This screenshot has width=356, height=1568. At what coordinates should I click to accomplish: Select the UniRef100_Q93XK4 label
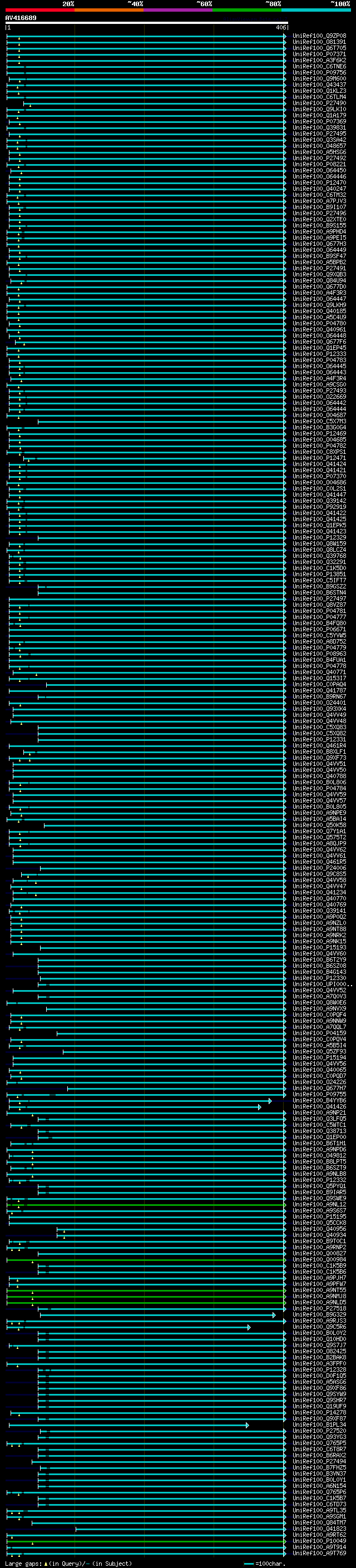click(319, 709)
